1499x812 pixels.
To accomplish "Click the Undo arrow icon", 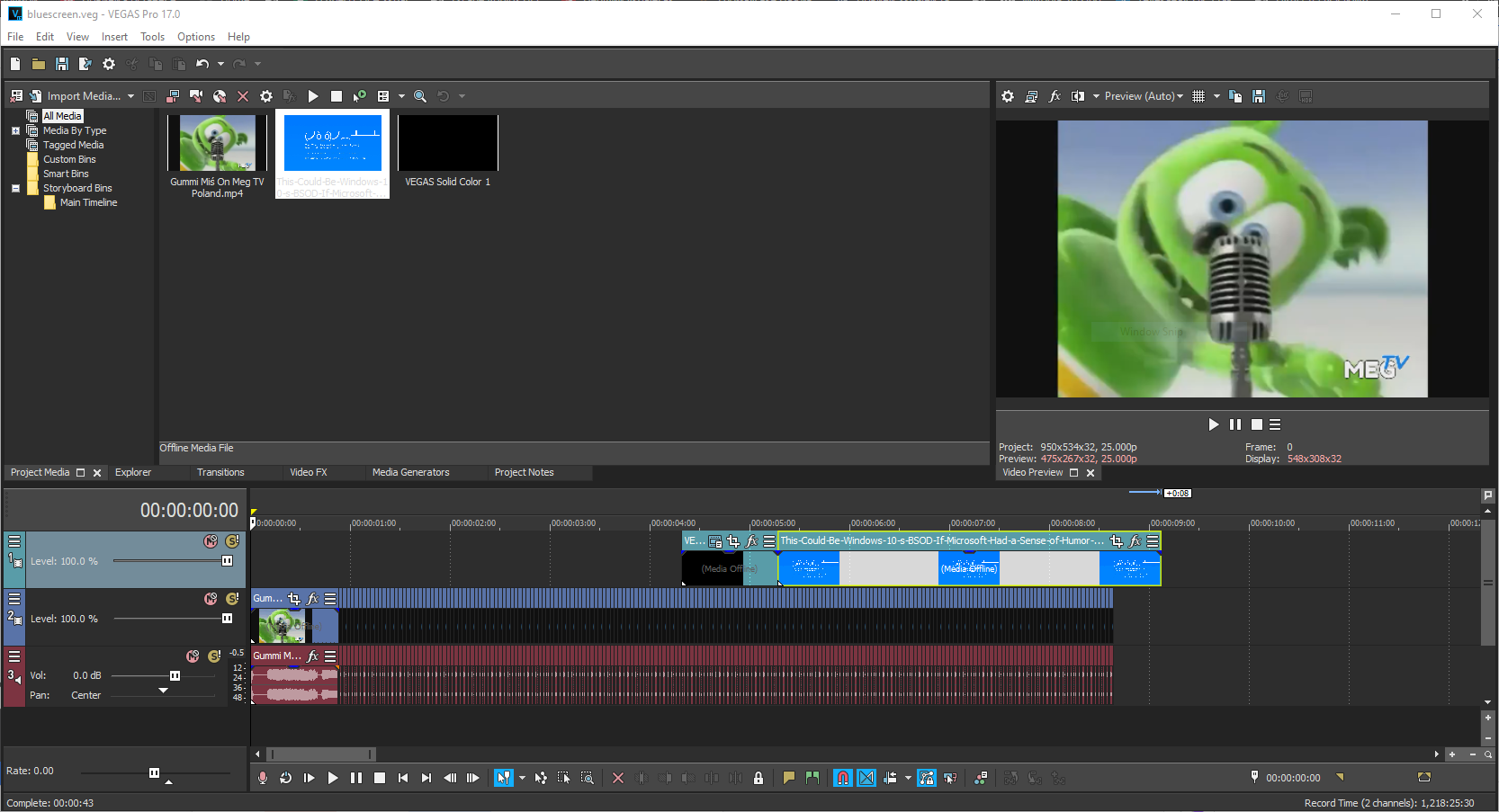I will coord(202,64).
